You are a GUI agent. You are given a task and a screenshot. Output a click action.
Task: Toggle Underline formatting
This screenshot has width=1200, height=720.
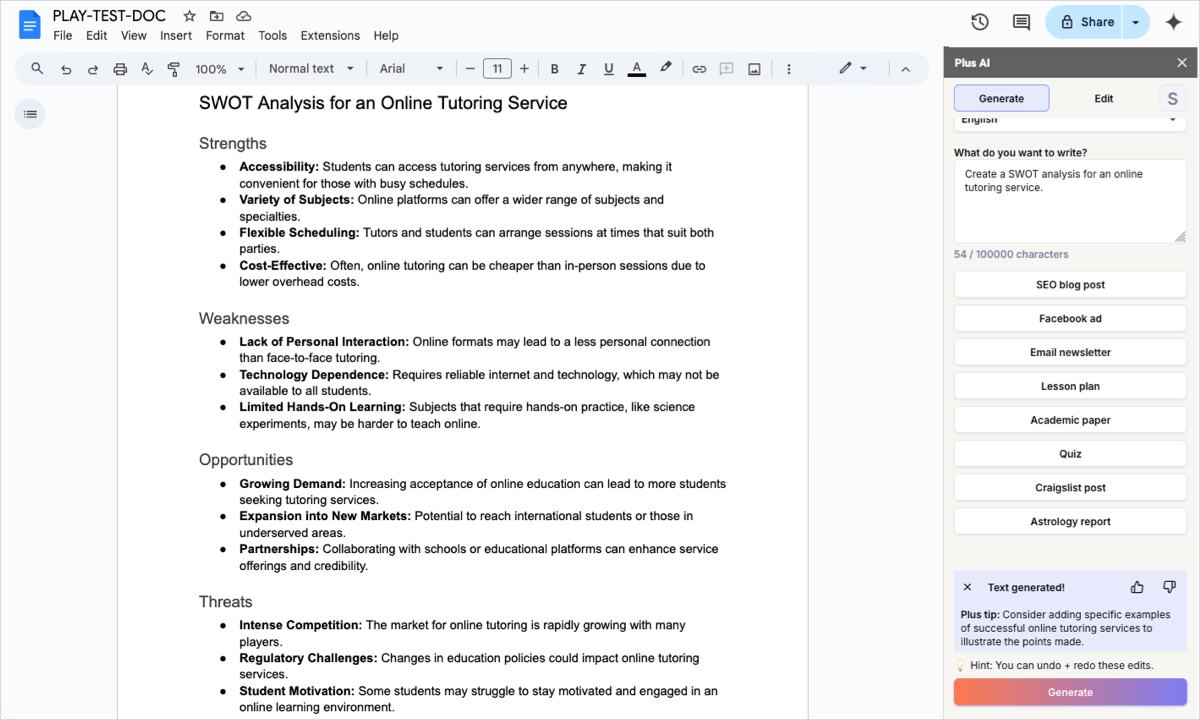click(x=609, y=69)
